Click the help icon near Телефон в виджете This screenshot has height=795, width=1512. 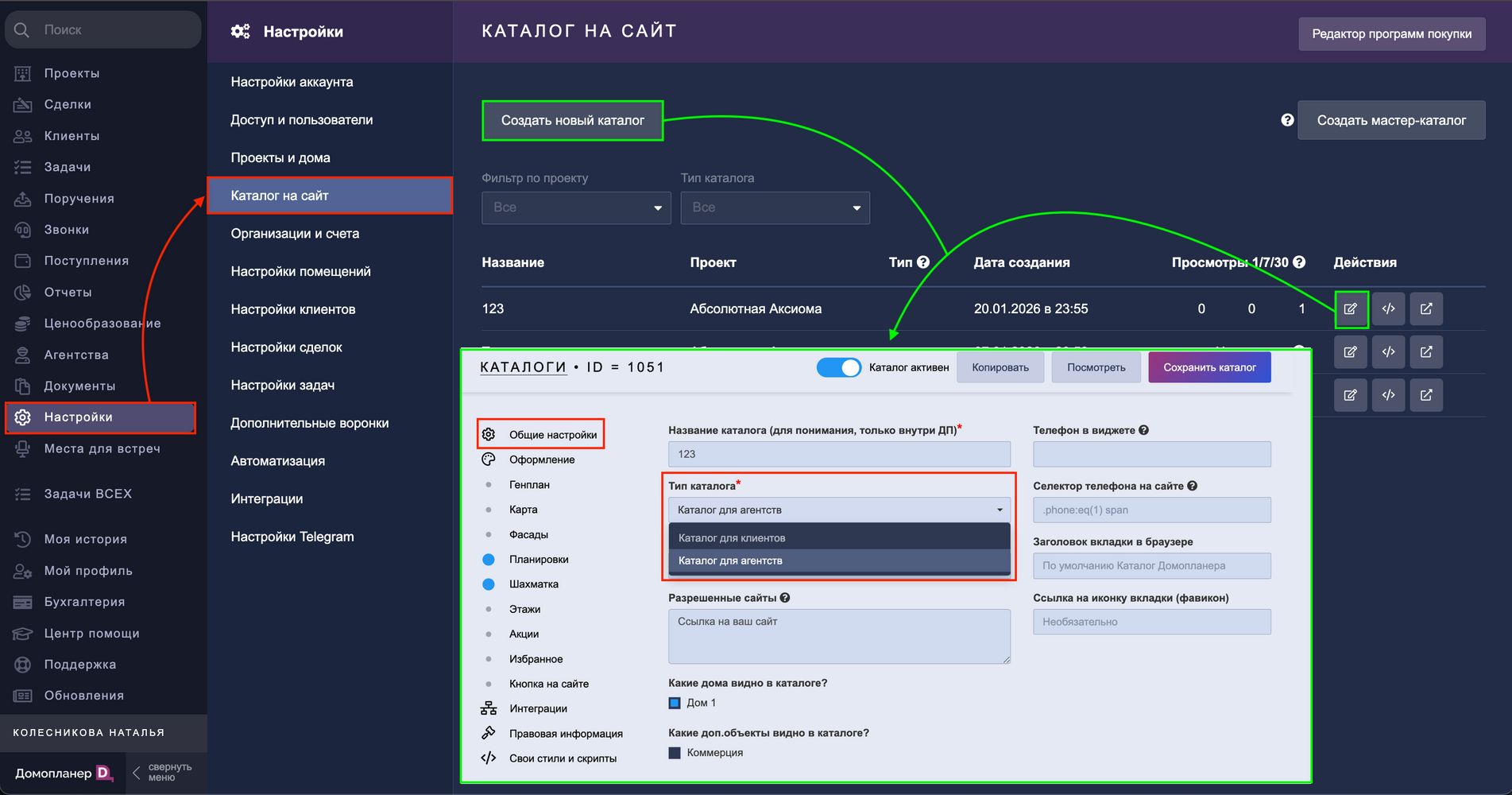click(x=1143, y=430)
